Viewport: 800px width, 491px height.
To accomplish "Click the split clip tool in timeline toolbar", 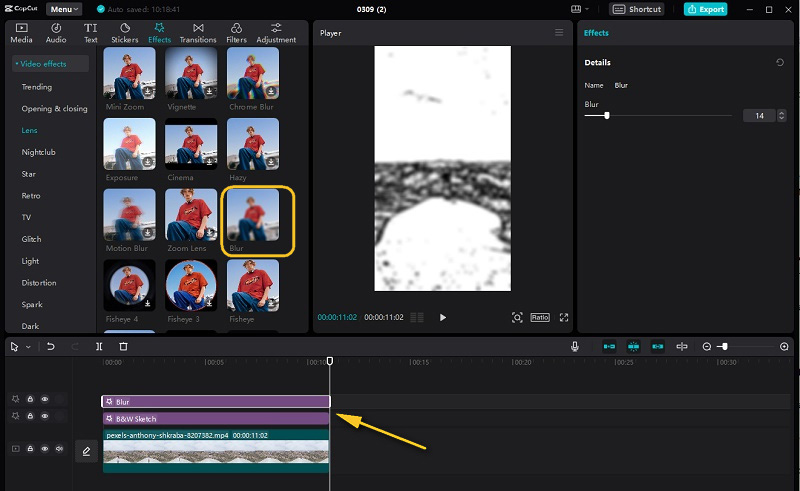I will coord(99,347).
